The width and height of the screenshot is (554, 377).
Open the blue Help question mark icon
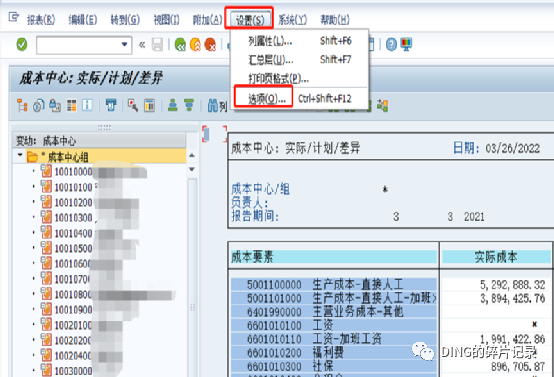click(391, 45)
